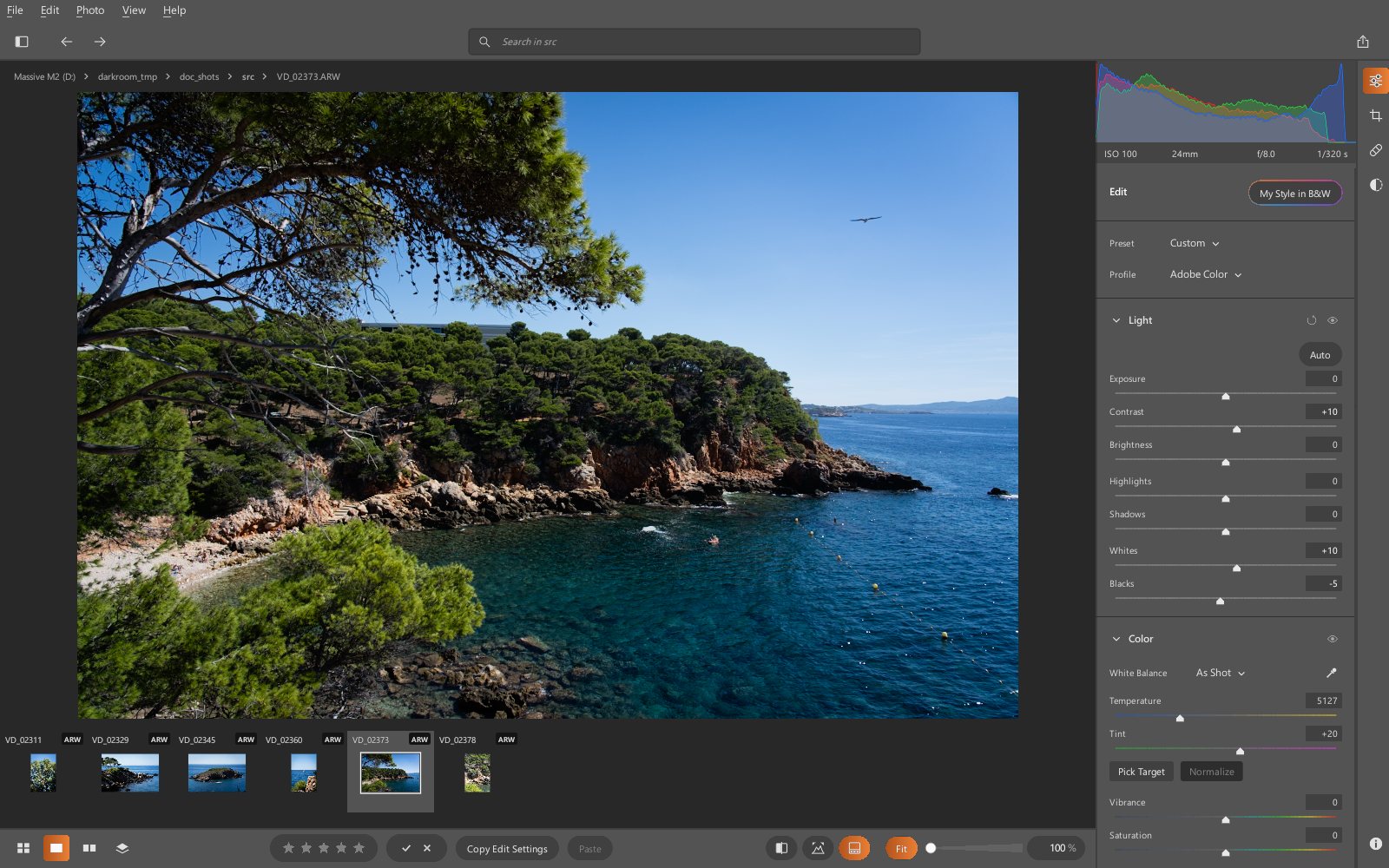Collapse the Light section
The width and height of the screenshot is (1389, 868).
click(1116, 320)
